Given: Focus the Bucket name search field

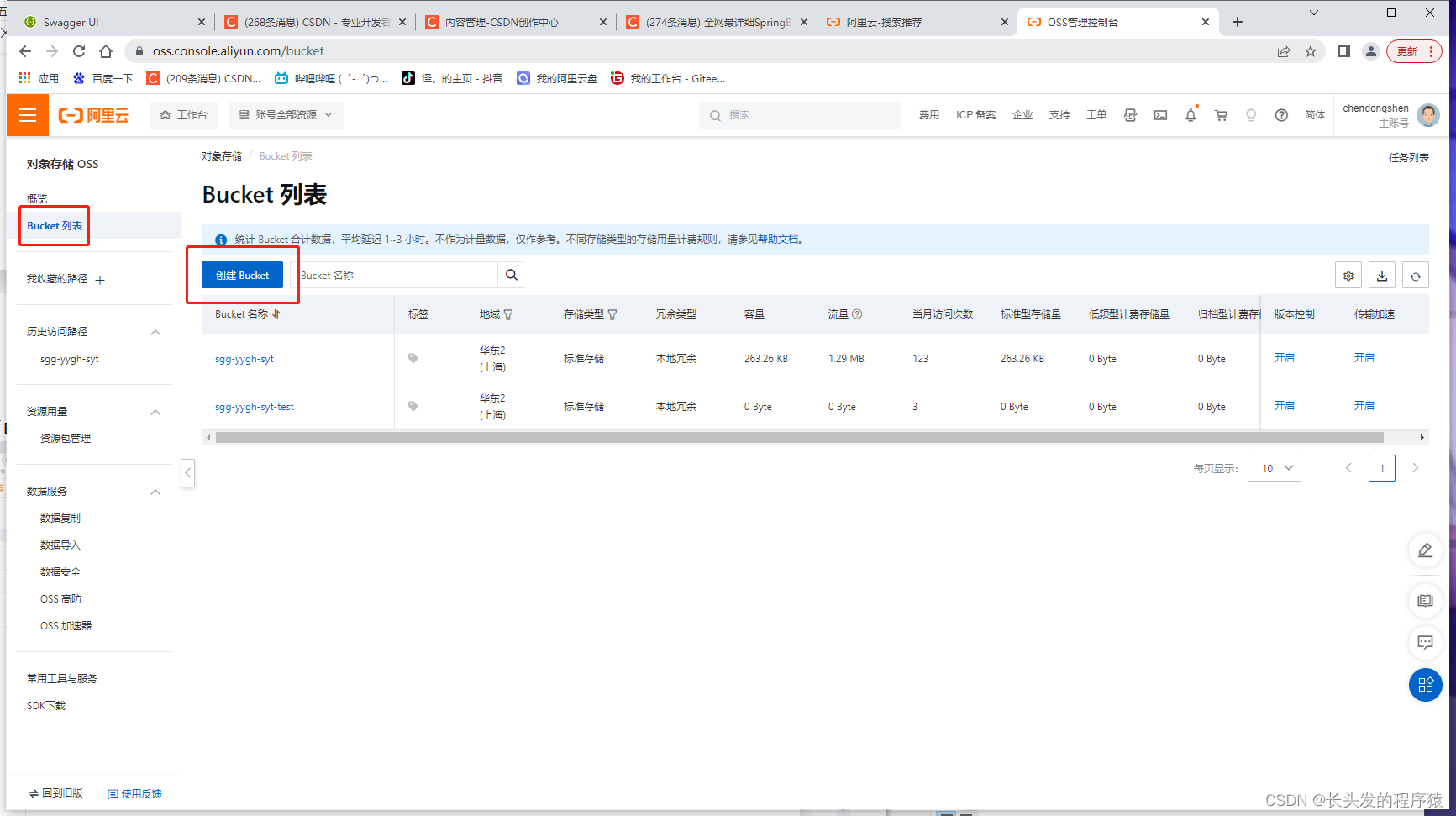Looking at the screenshot, I should pos(395,275).
